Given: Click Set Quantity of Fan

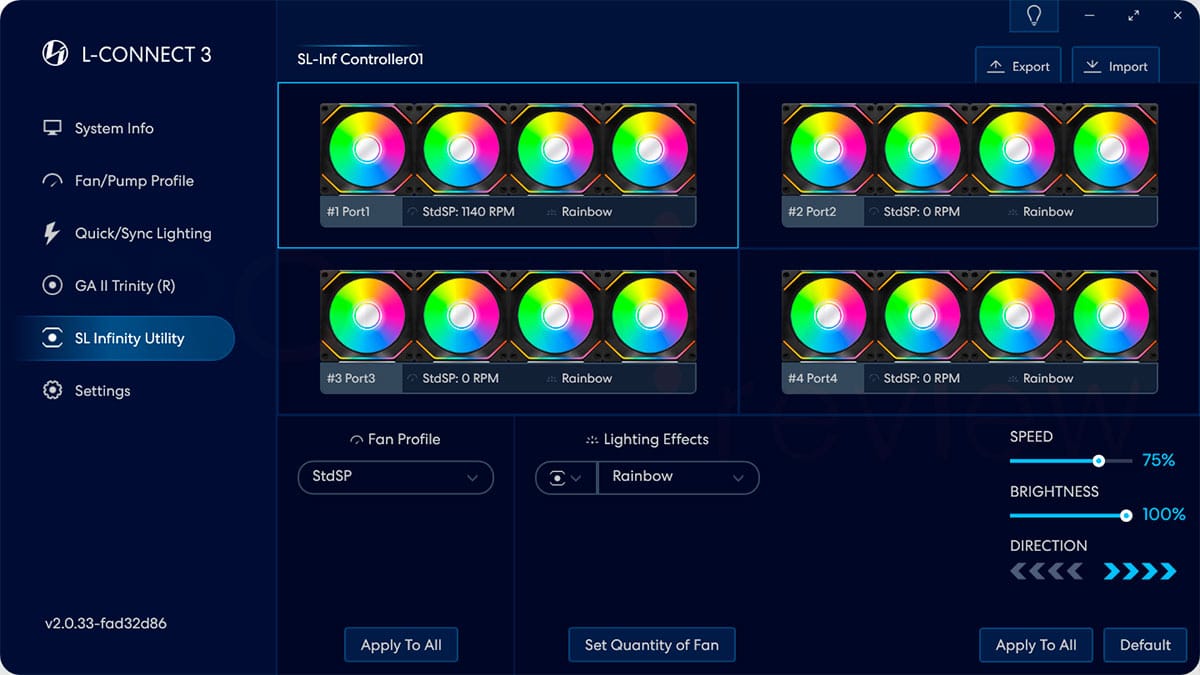Looking at the screenshot, I should pos(652,645).
